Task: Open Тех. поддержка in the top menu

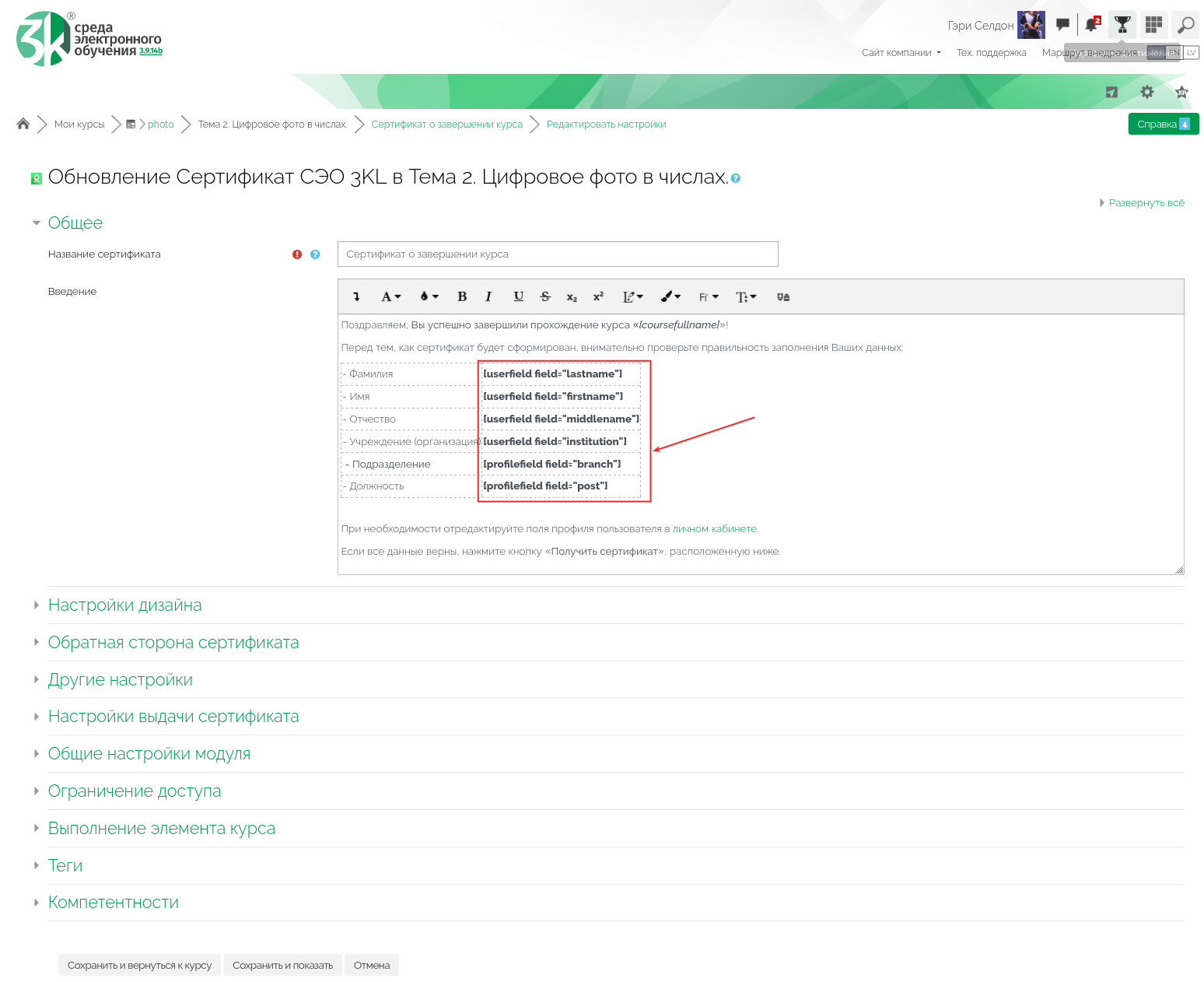Action: pyautogui.click(x=991, y=53)
